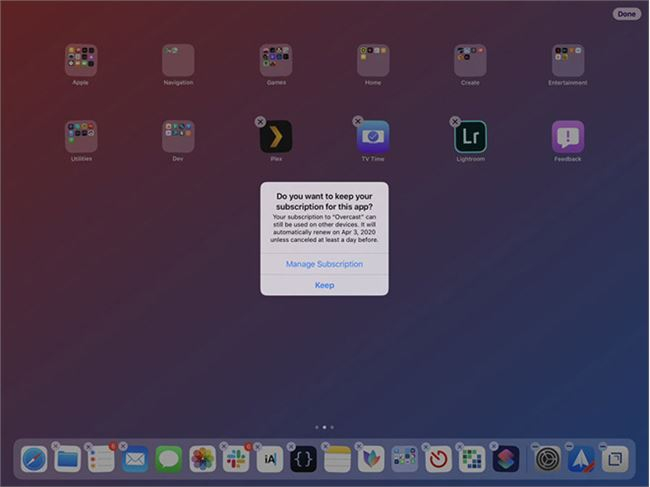Tap Manage Subscription in the dialog
The height and width of the screenshot is (487, 650).
pyautogui.click(x=324, y=264)
